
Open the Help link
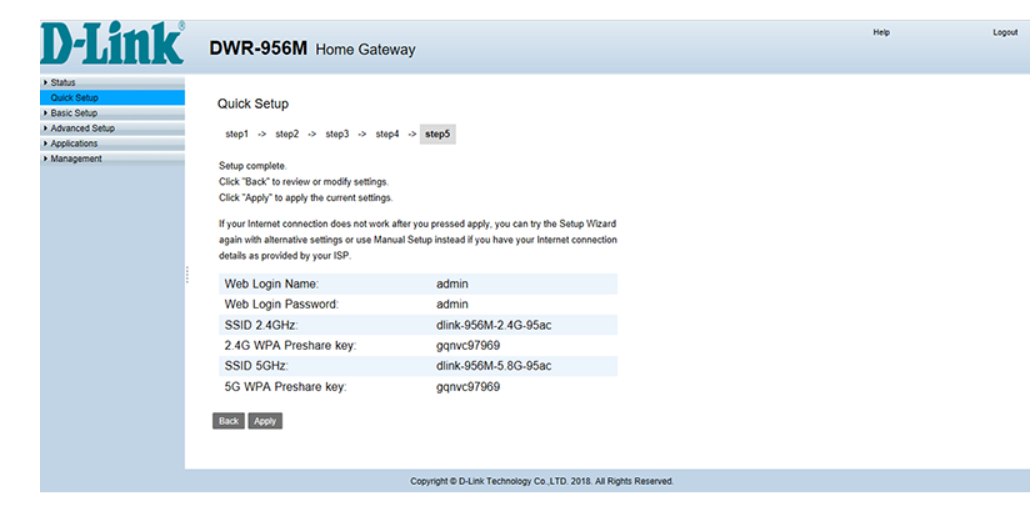tap(881, 32)
